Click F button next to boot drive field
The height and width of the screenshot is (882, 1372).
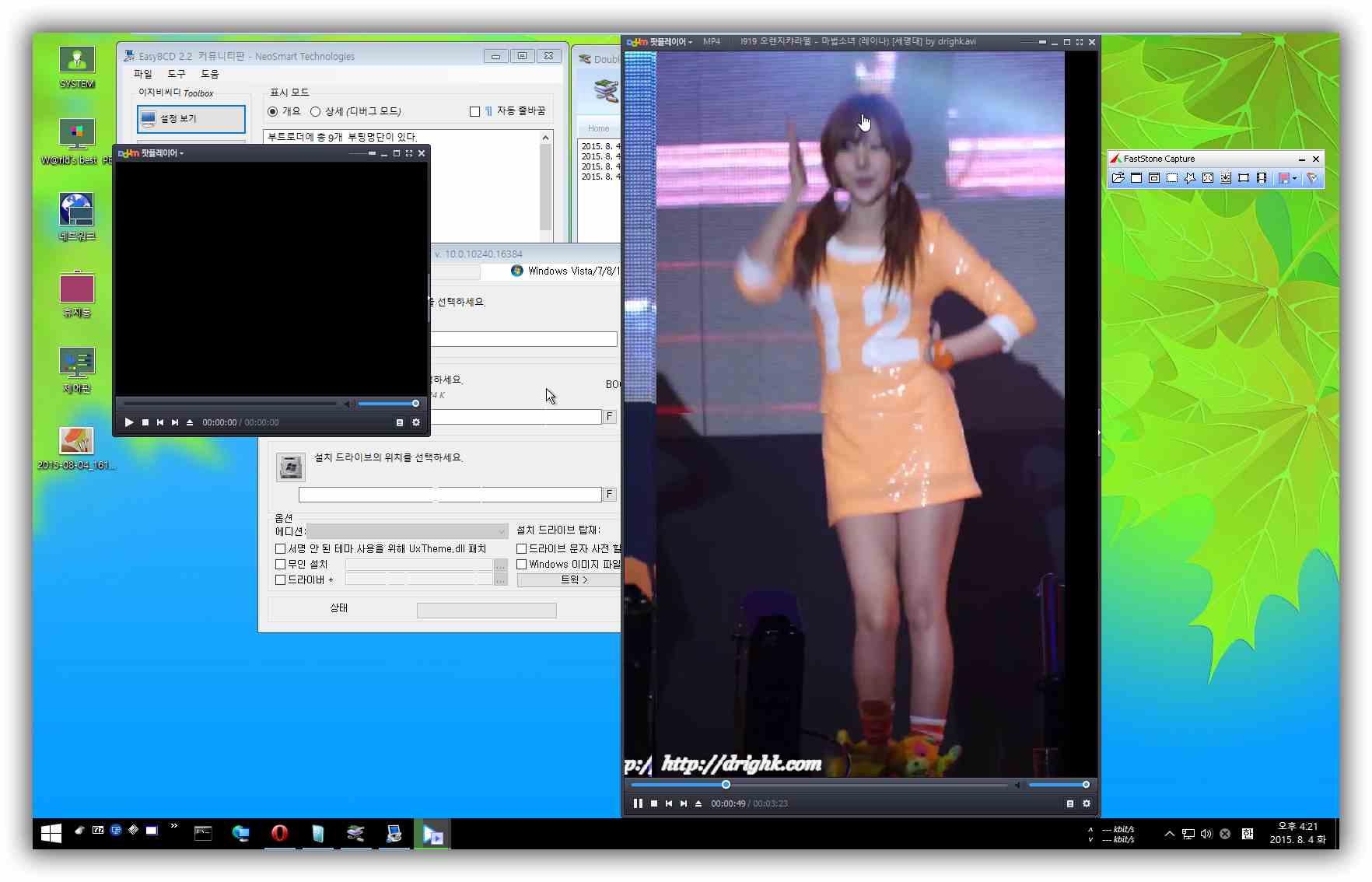click(x=610, y=416)
